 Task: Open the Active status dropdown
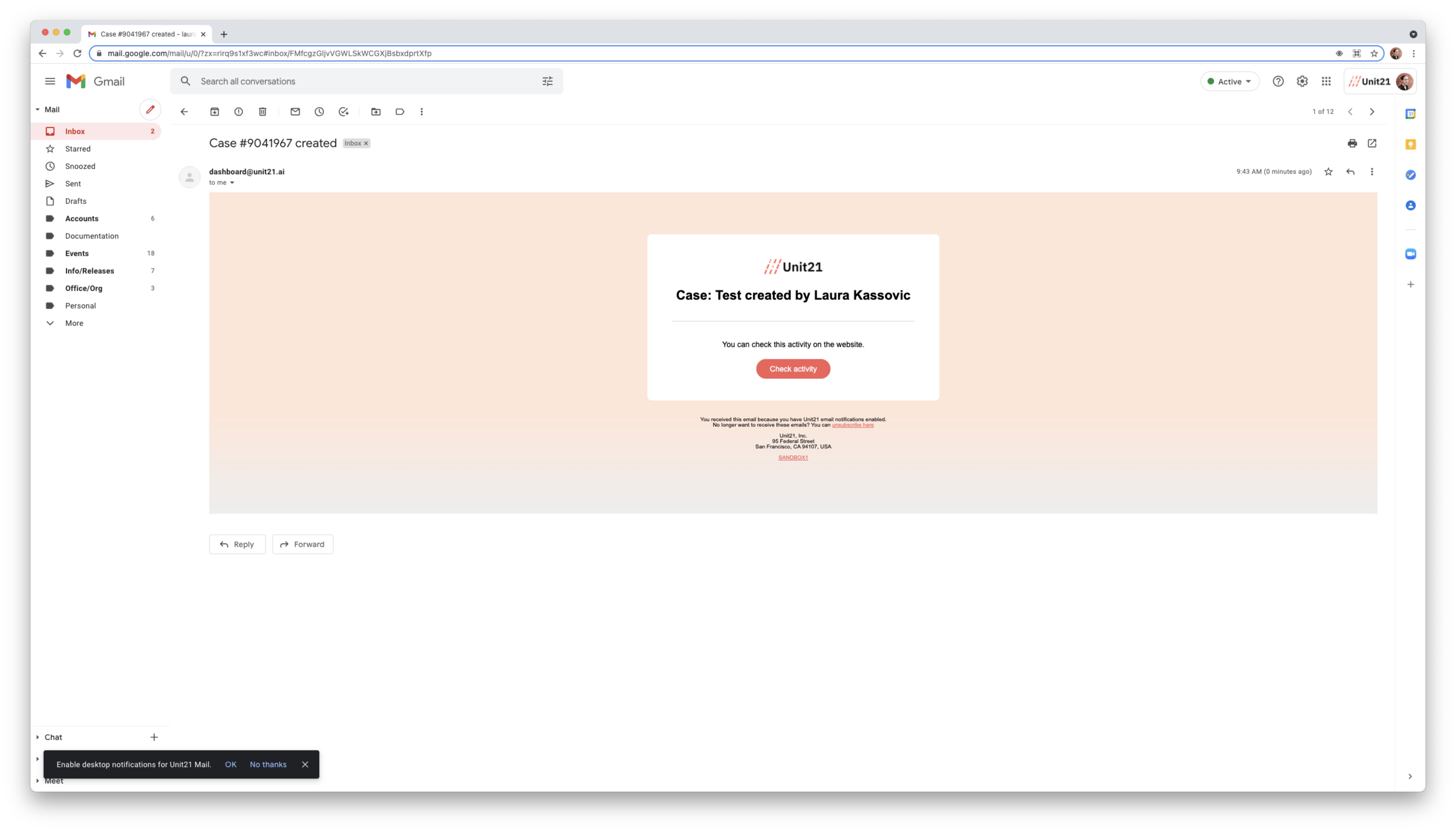click(x=1230, y=81)
